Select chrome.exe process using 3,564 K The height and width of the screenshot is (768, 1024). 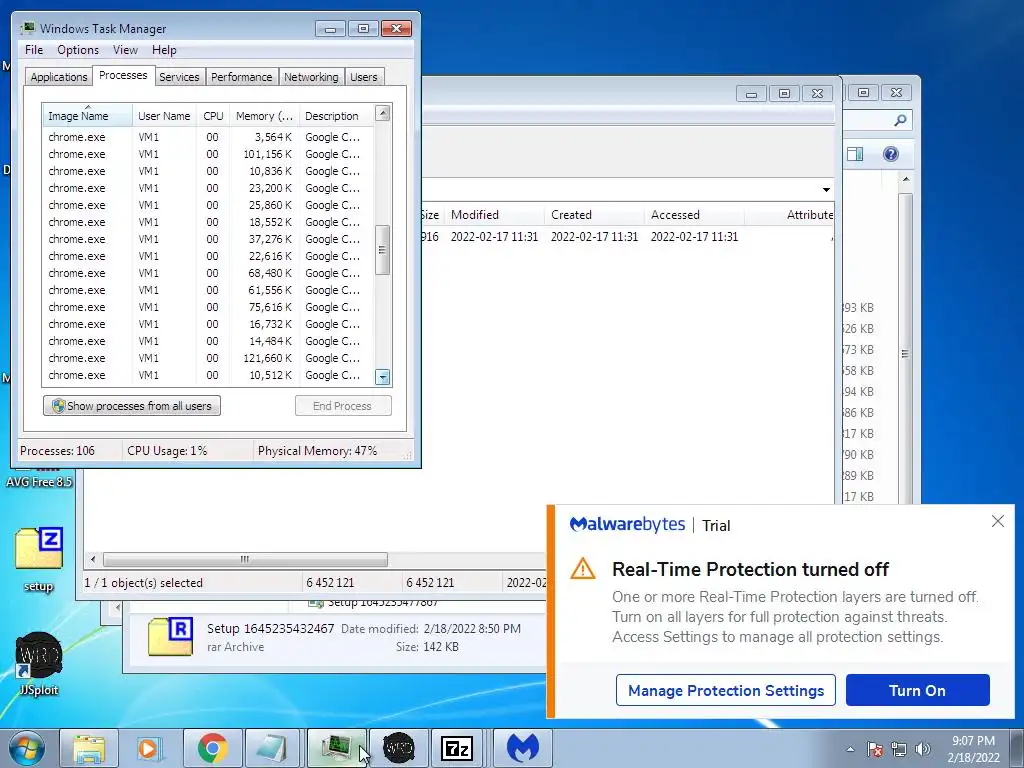tap(208, 137)
